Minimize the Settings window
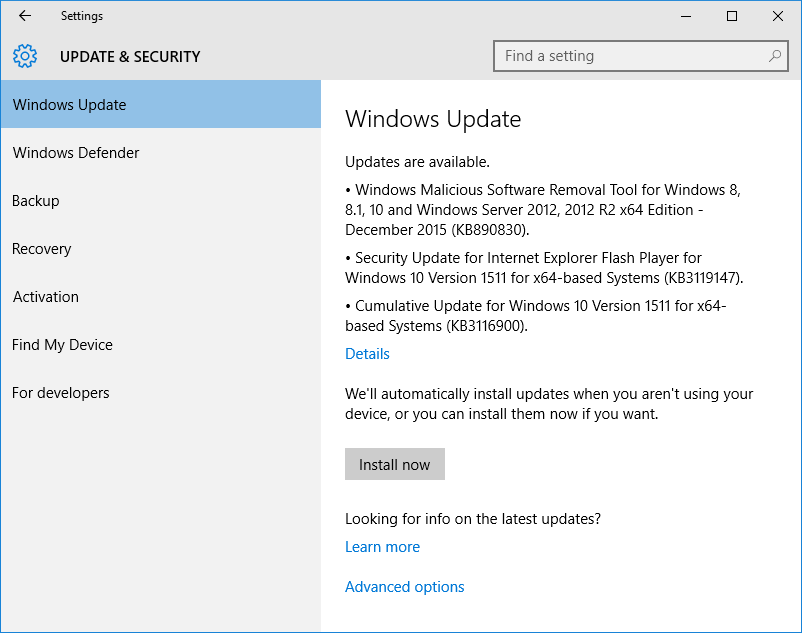Screen dimensions: 802x633 coord(686,16)
